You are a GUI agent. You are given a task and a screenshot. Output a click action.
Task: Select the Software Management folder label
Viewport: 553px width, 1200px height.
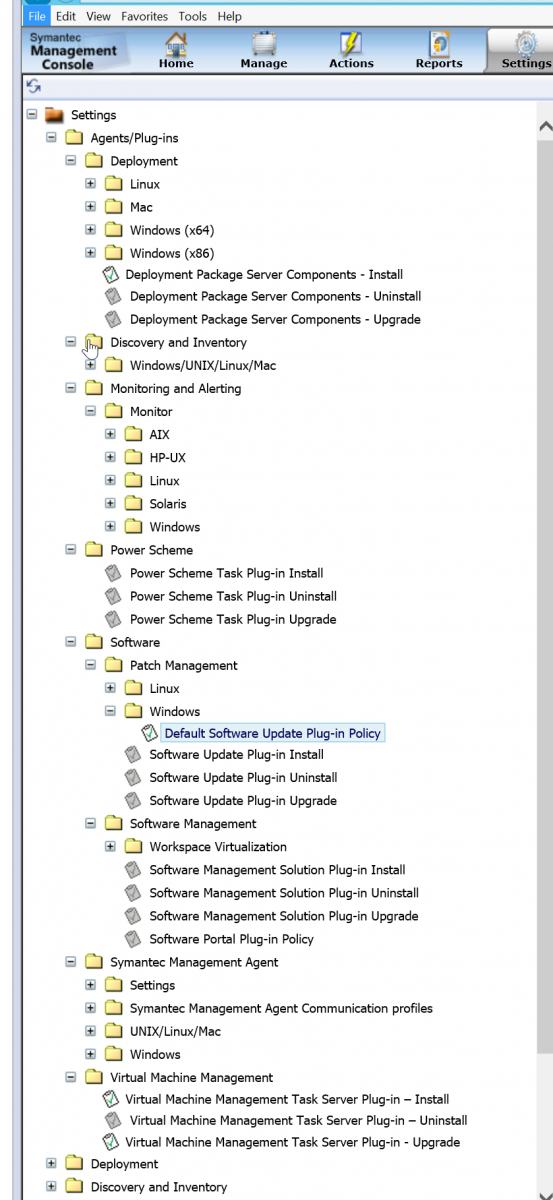pos(193,824)
